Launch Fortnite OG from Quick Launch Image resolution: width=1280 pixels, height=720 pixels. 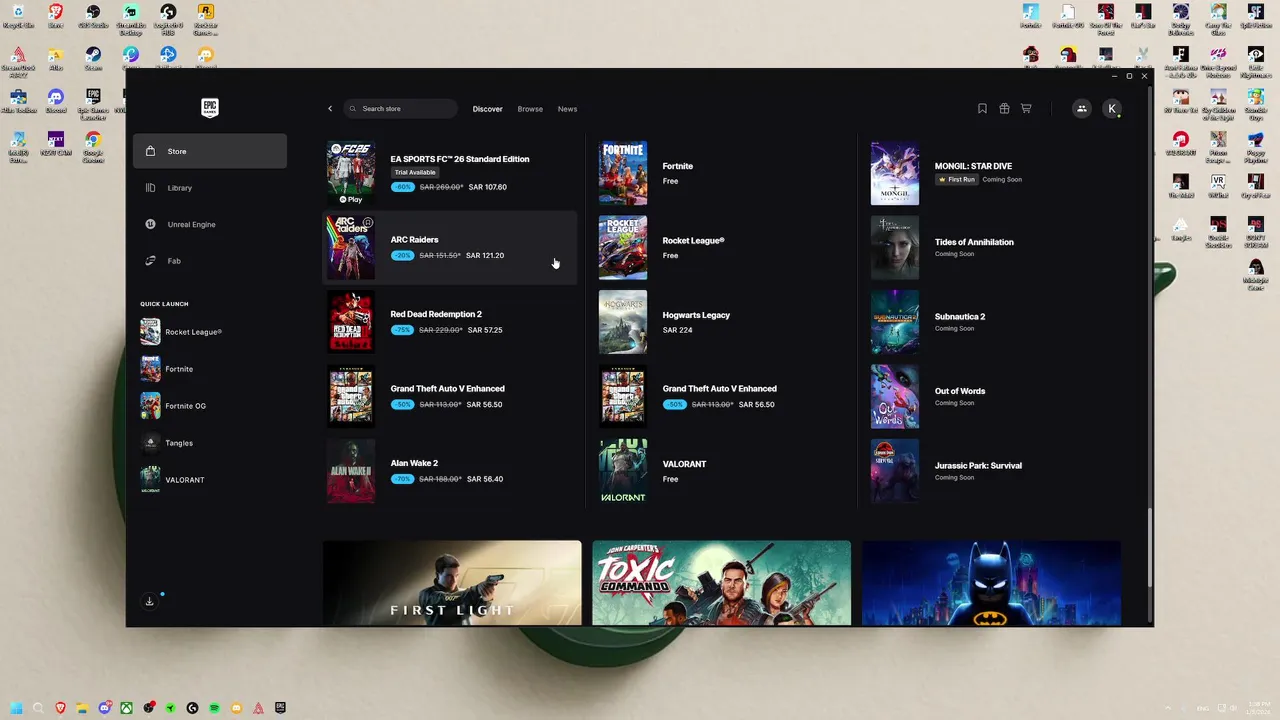(x=210, y=406)
